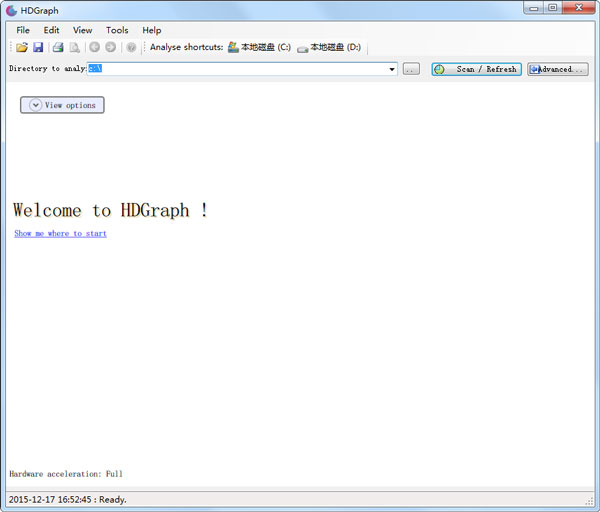Viewport: 600px width, 512px height.
Task: Analyse the C: drive shortcut
Action: point(259,47)
